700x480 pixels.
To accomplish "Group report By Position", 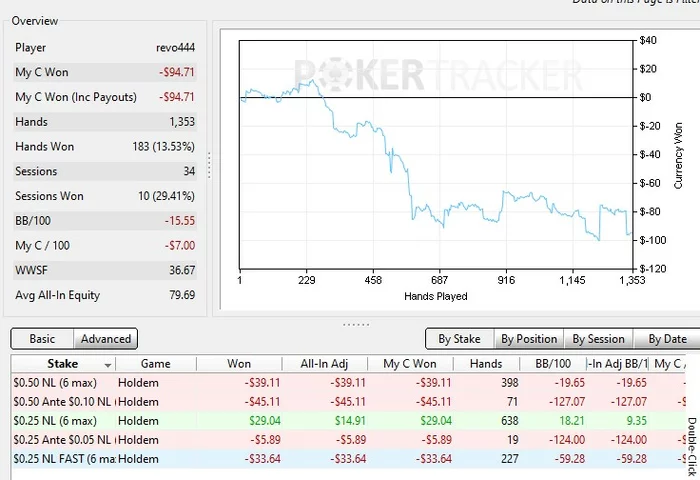I will pyautogui.click(x=529, y=339).
